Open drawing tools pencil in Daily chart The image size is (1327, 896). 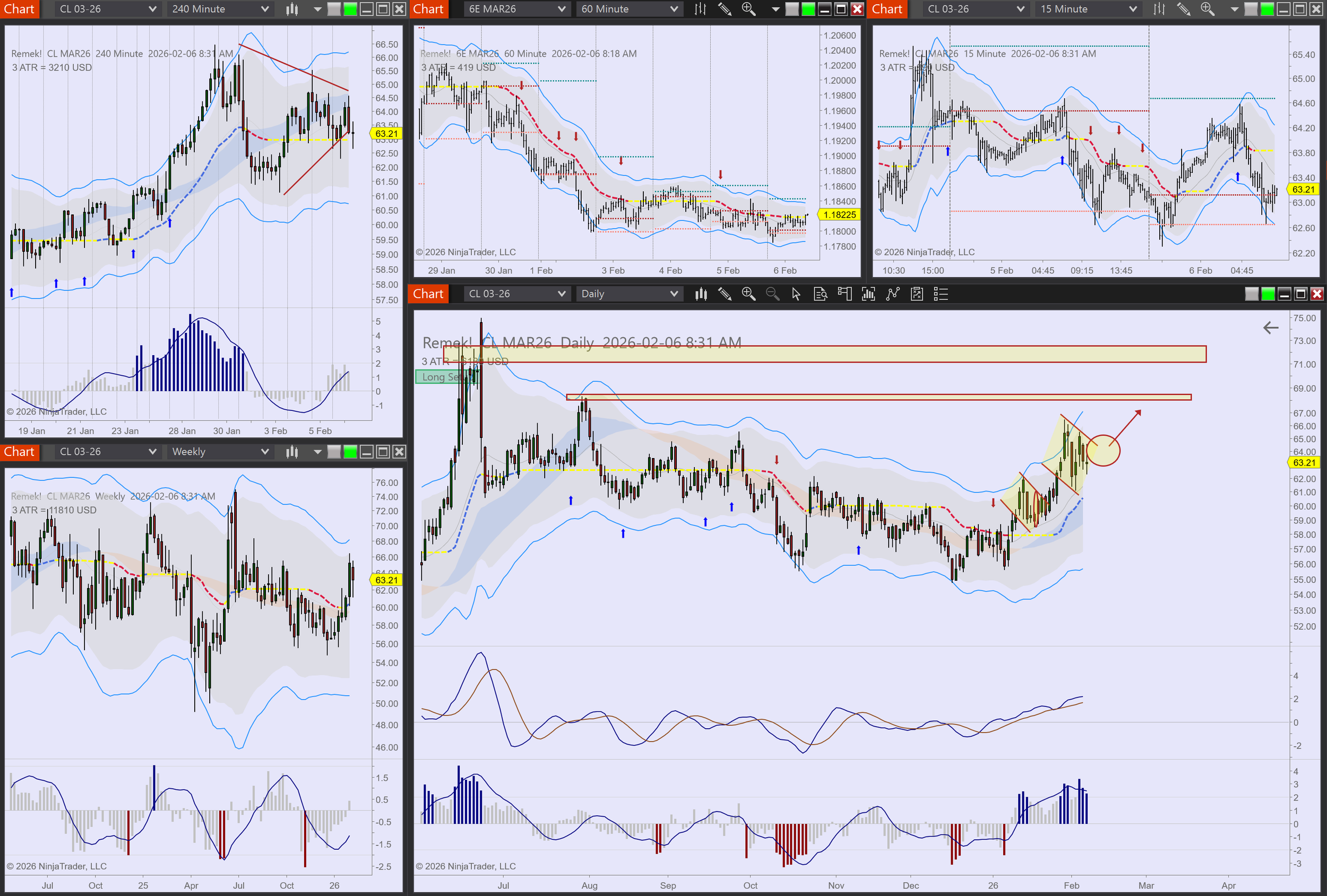(725, 294)
